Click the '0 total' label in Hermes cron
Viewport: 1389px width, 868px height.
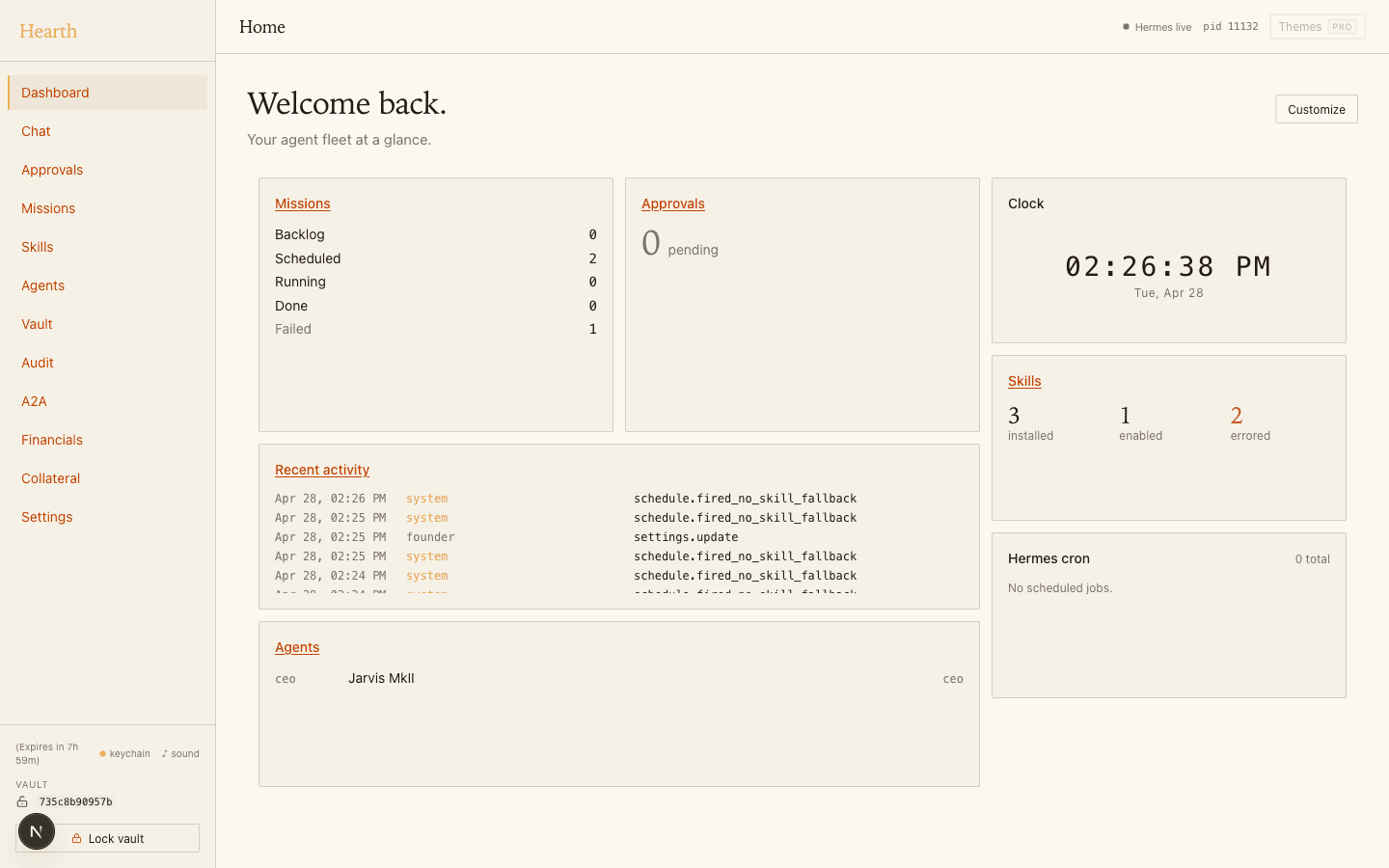[x=1312, y=559]
